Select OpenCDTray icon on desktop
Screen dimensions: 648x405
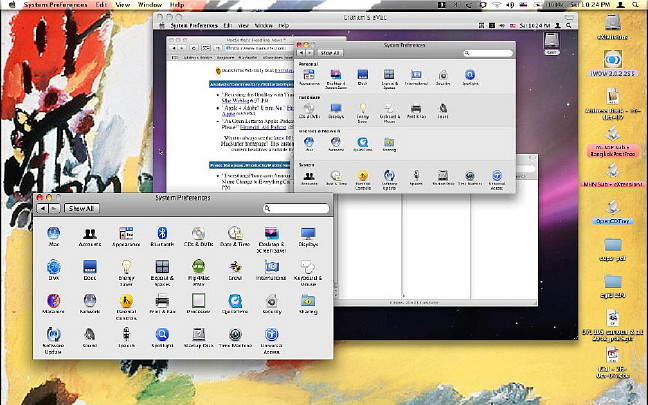click(612, 212)
